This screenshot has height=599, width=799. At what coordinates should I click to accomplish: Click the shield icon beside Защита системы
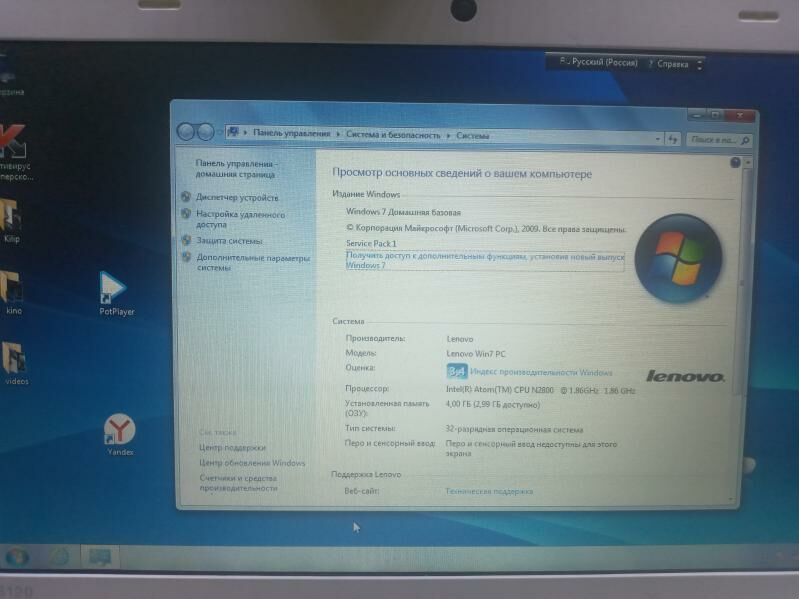[x=187, y=240]
